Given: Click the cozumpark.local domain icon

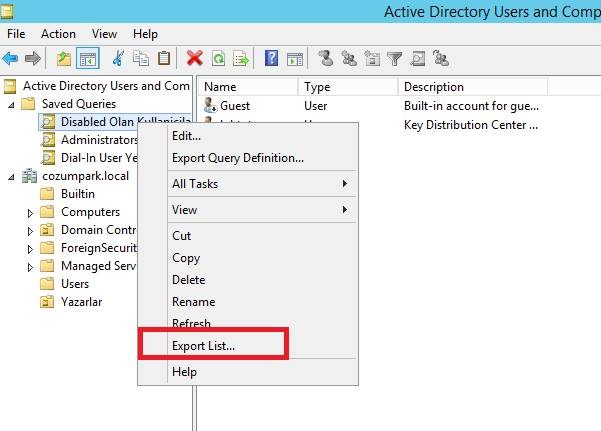Looking at the screenshot, I should click(30, 176).
